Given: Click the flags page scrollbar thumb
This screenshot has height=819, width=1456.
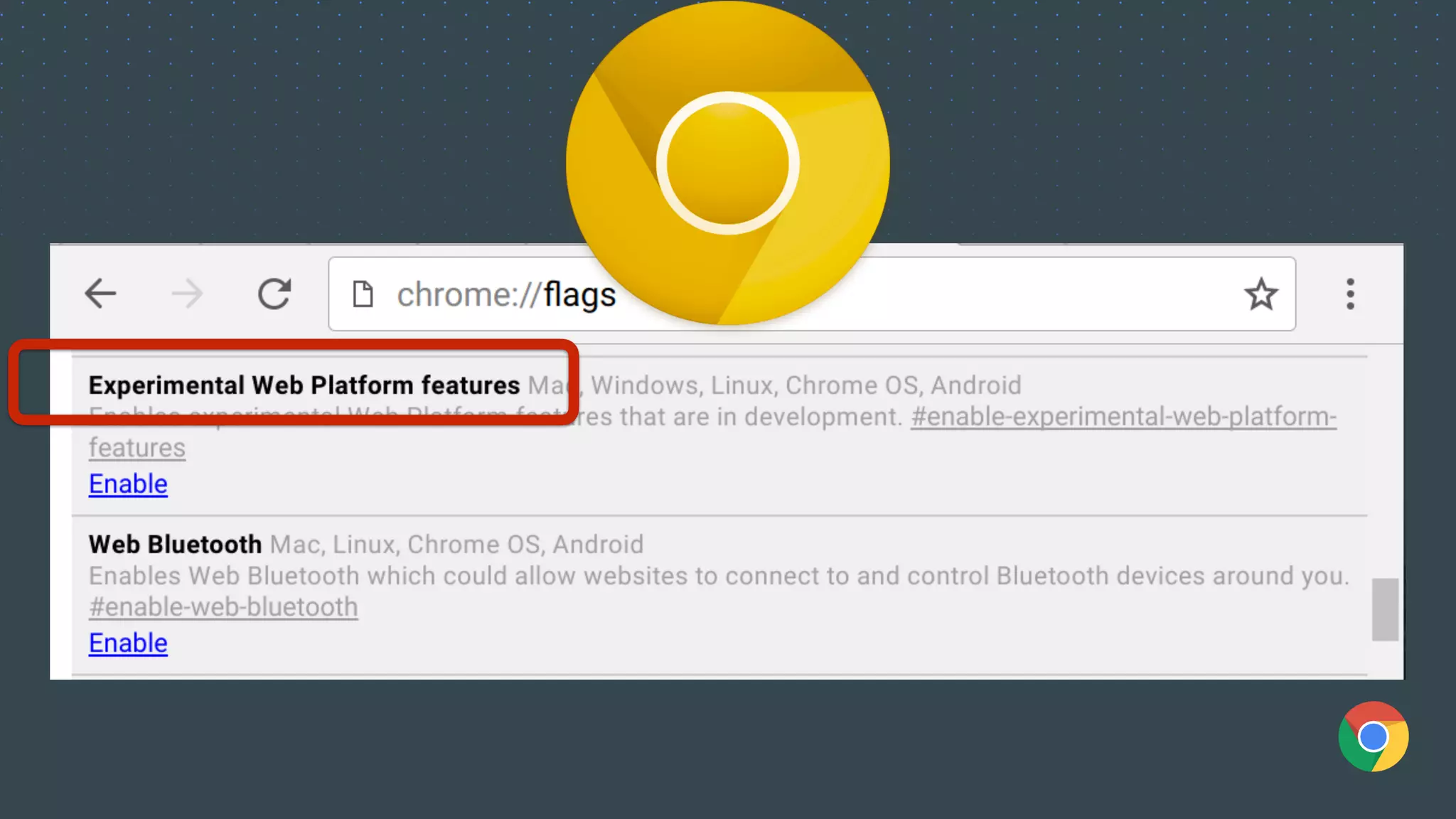Looking at the screenshot, I should (x=1384, y=609).
